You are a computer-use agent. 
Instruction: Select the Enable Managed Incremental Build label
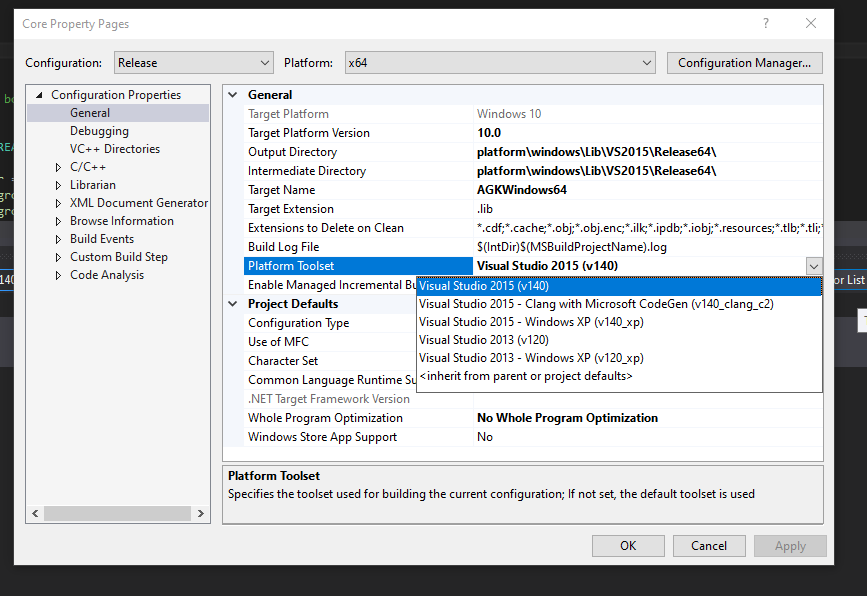tap(332, 285)
